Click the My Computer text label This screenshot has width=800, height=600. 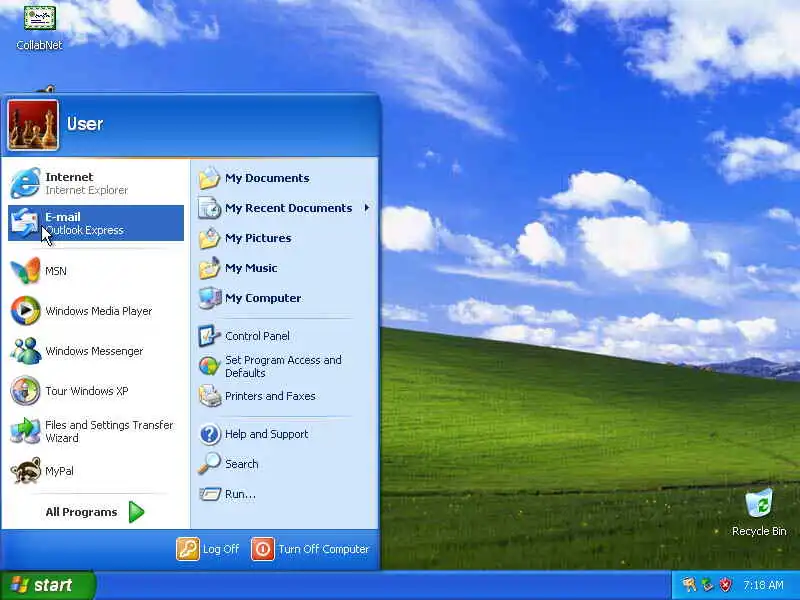263,298
